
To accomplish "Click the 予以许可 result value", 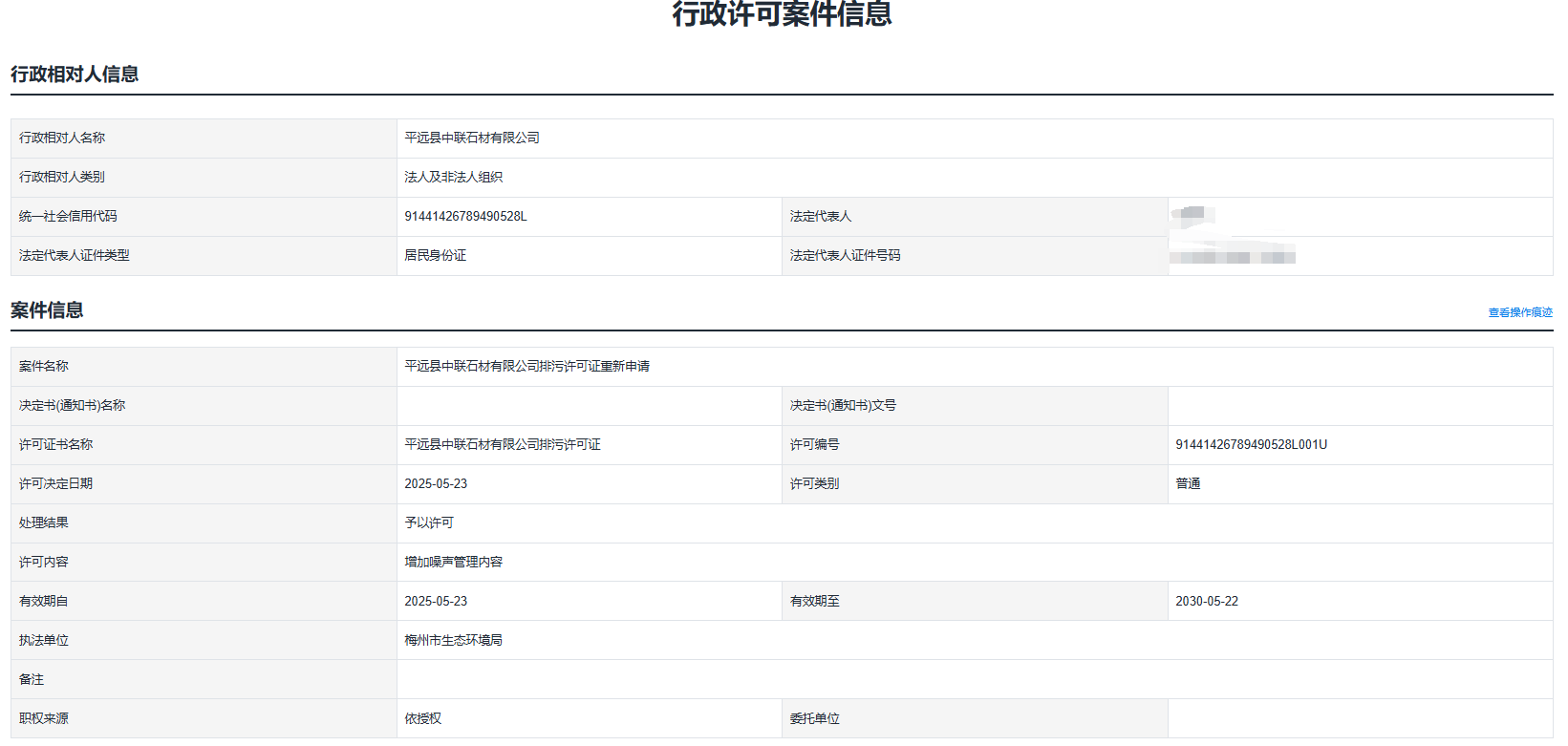I will point(429,523).
